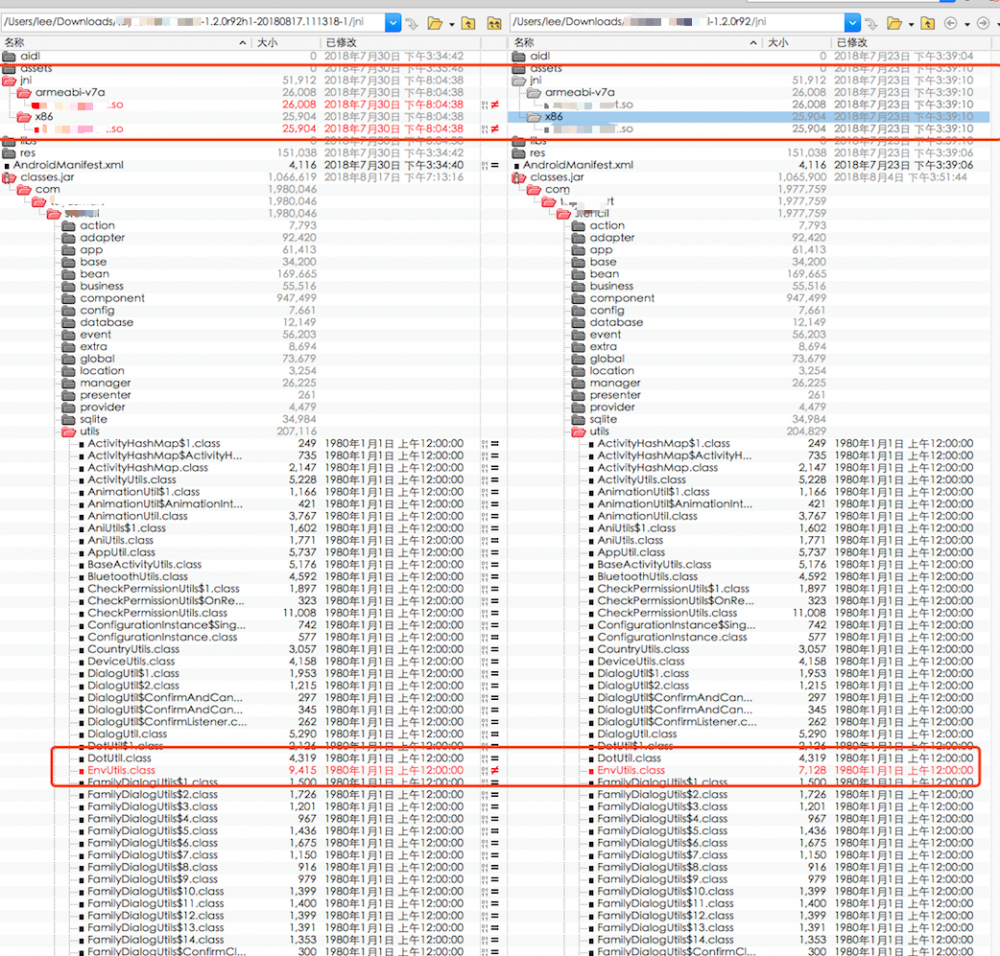The image size is (1000, 956).
Task: Expand the bean folder in right pane
Action: point(579,274)
